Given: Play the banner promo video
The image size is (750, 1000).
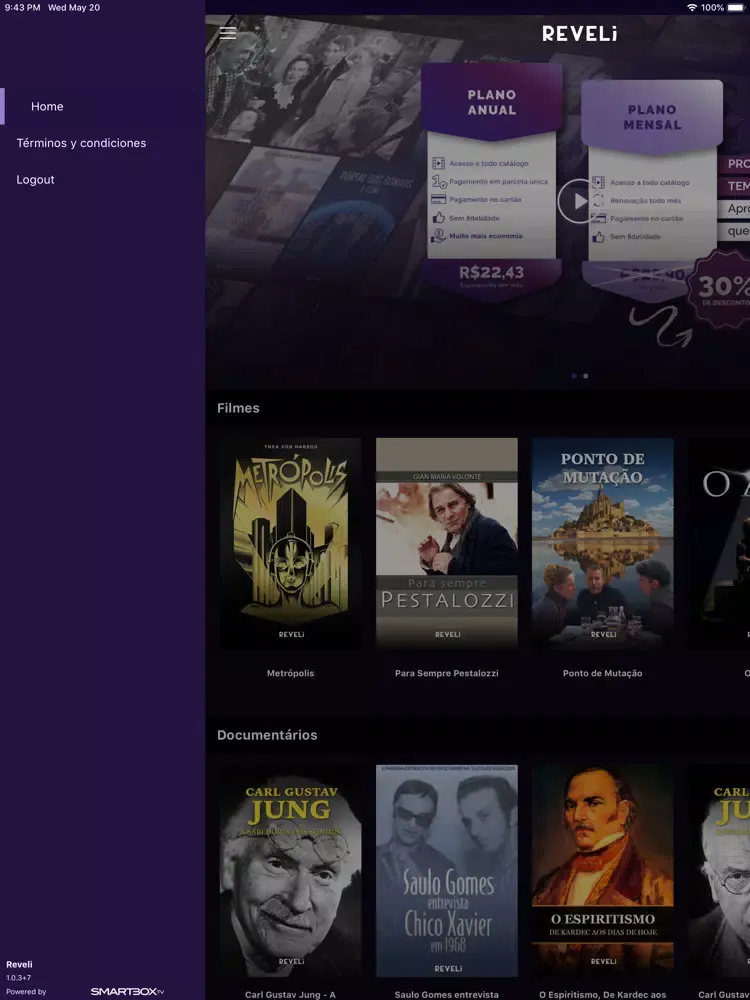Looking at the screenshot, I should point(578,201).
